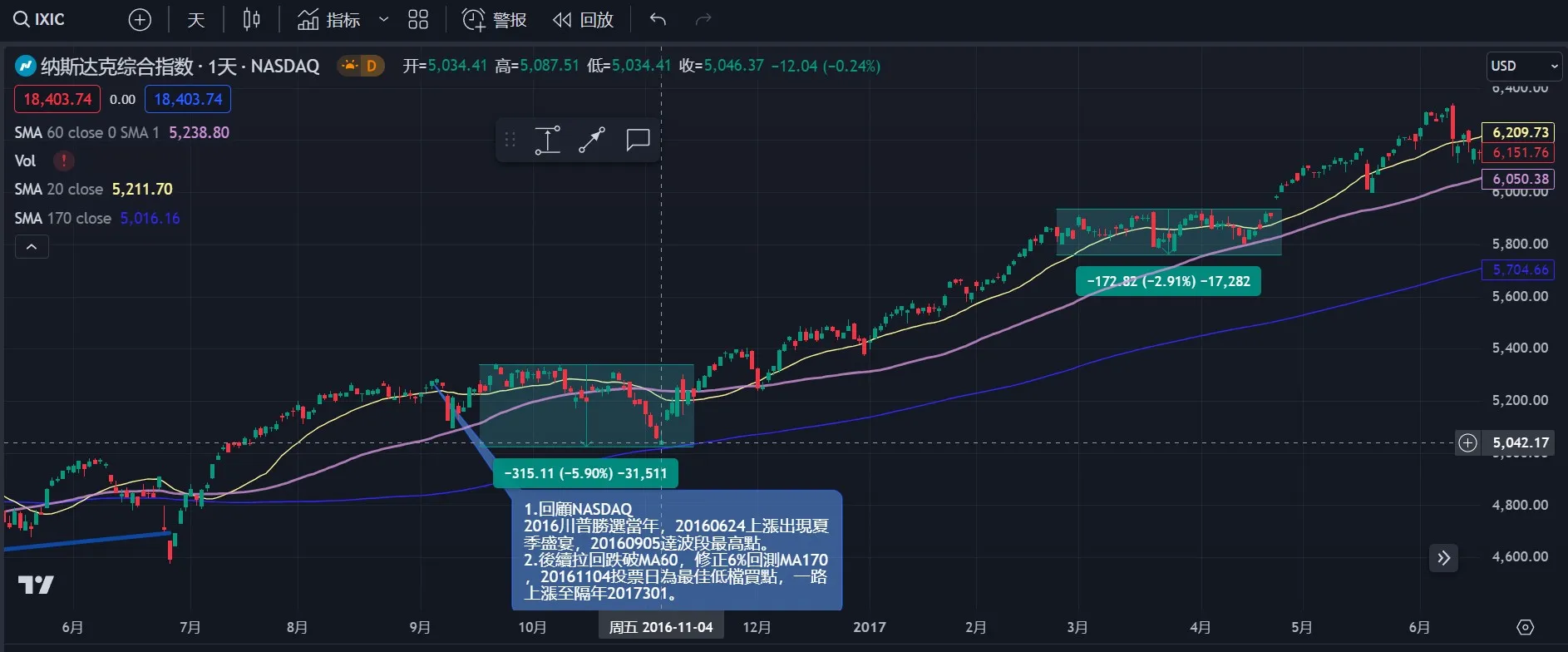Click the Vol error warning icon
1568x652 pixels.
pyautogui.click(x=64, y=161)
